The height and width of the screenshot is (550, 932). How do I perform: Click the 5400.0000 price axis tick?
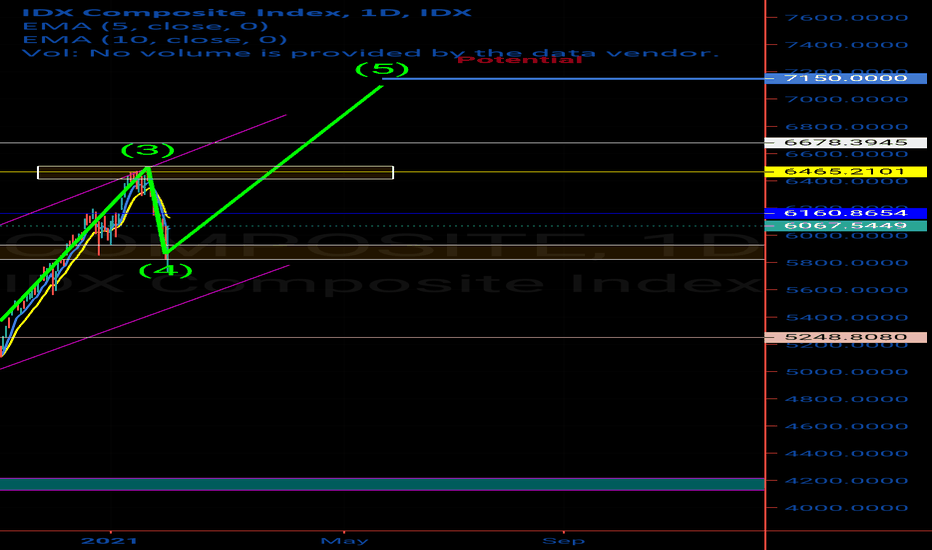pyautogui.click(x=846, y=318)
